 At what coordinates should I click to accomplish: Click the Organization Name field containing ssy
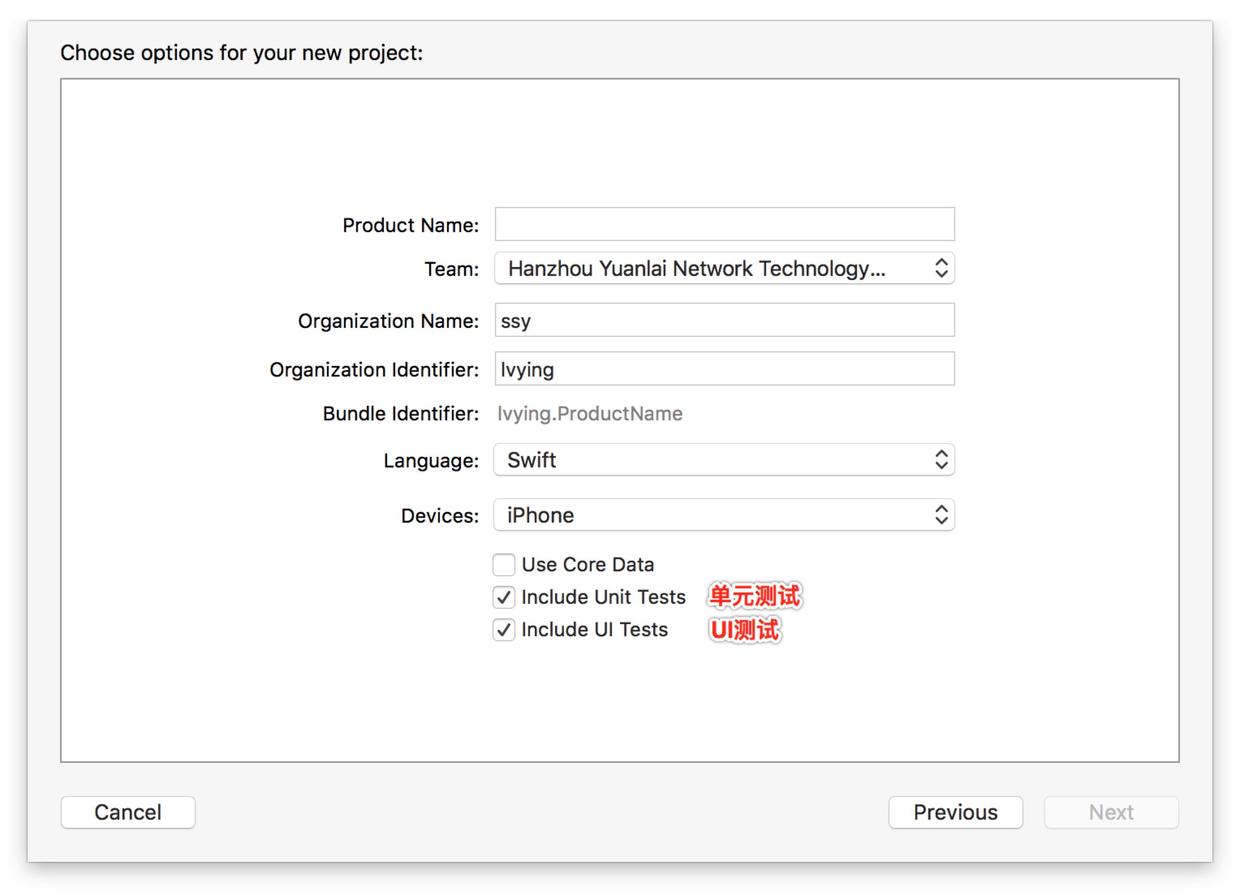[x=724, y=321]
